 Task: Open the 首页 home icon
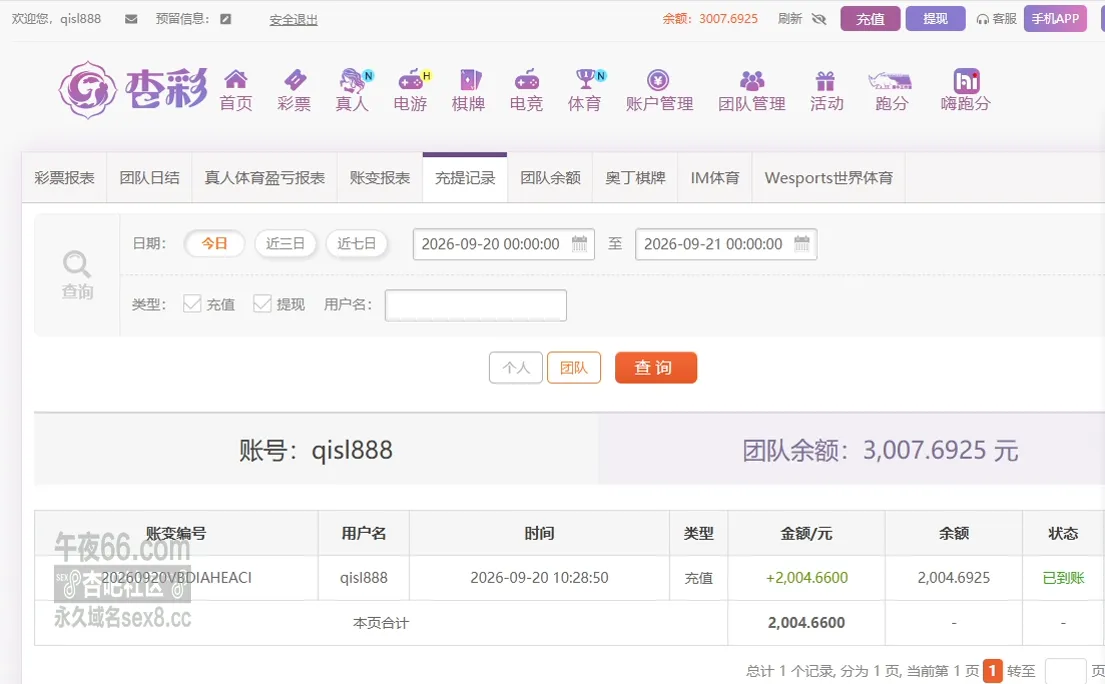pyautogui.click(x=236, y=79)
